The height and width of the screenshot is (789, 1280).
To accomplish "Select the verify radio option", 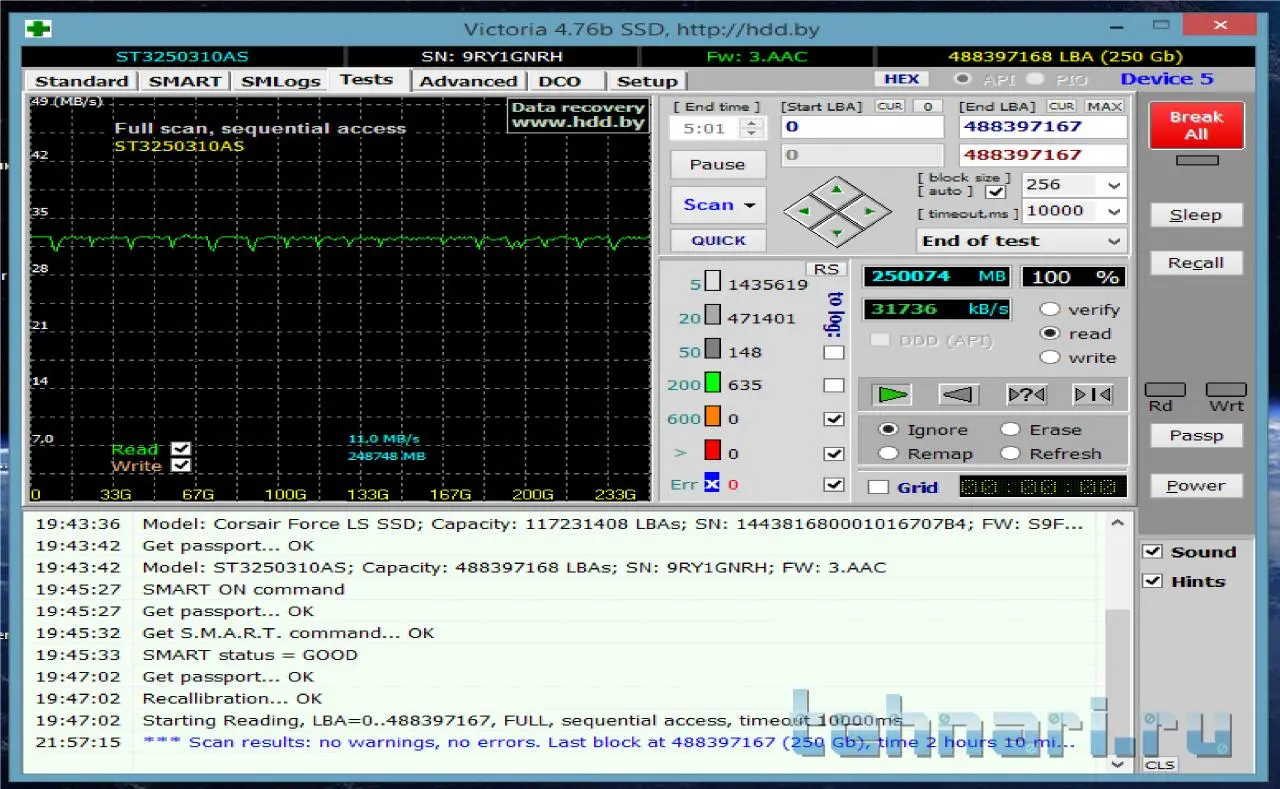I will pos(1050,310).
